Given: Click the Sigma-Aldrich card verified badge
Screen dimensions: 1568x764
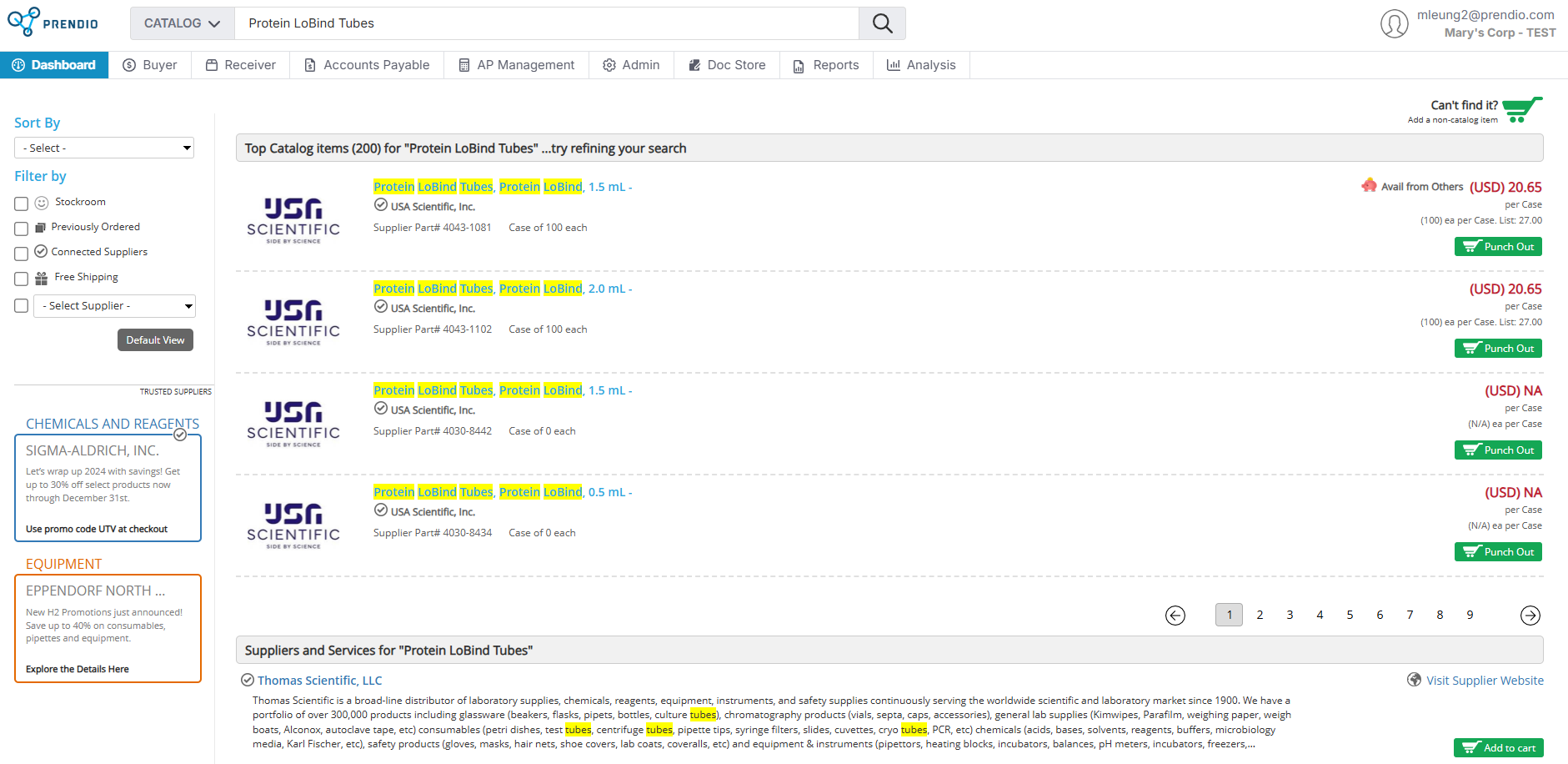Looking at the screenshot, I should coord(180,435).
